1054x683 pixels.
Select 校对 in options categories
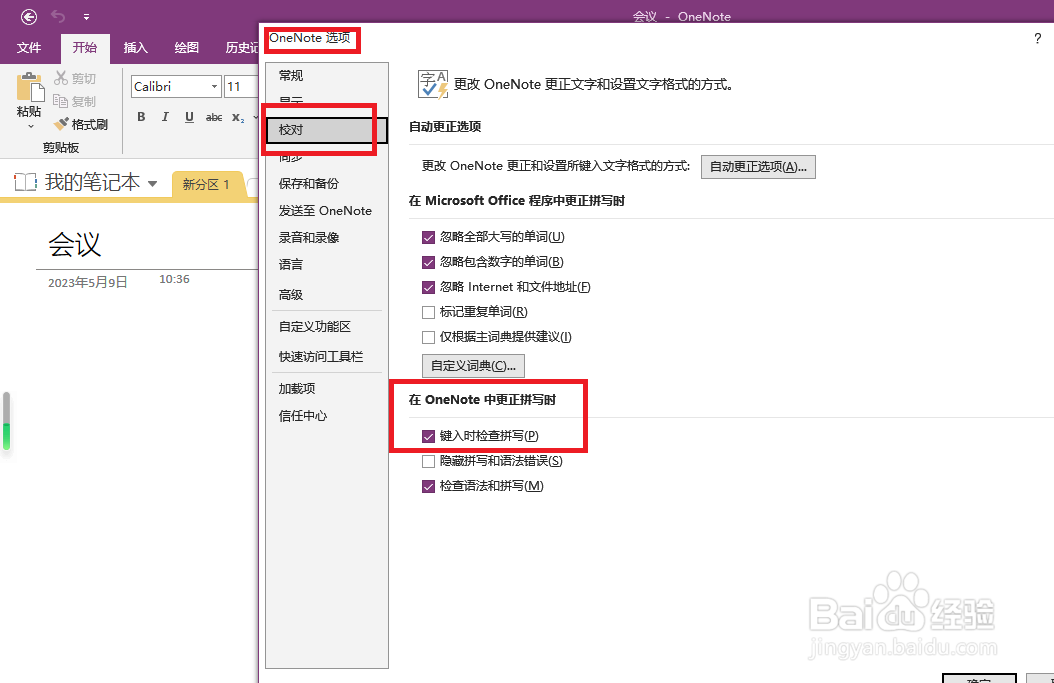click(x=327, y=130)
